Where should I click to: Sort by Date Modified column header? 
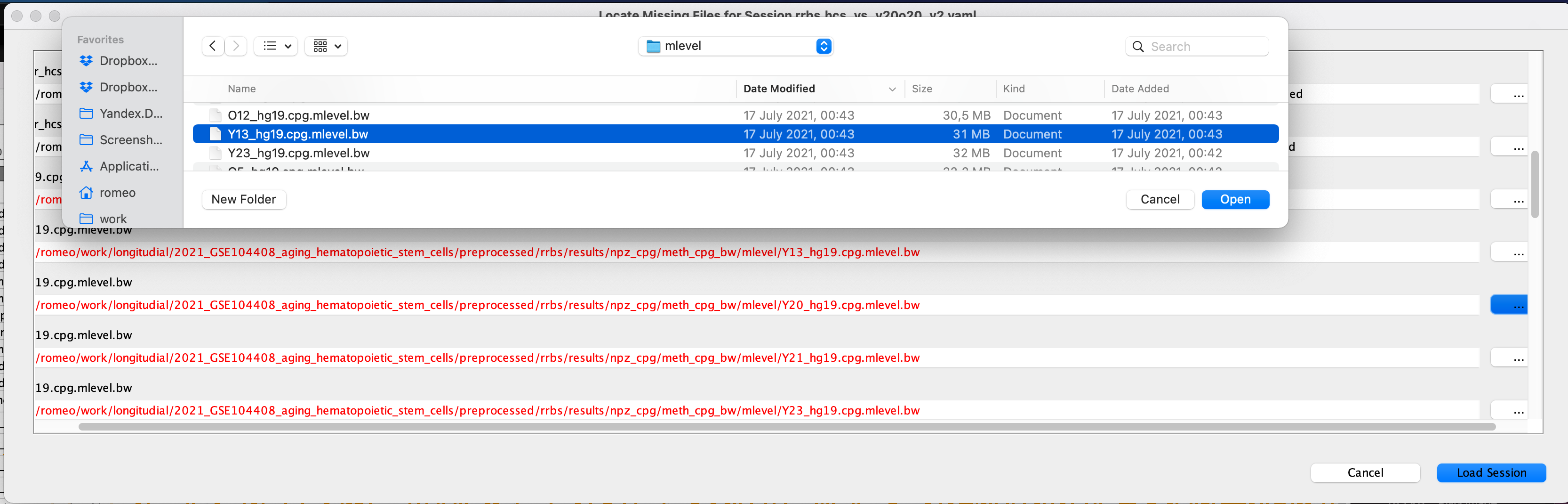pos(779,89)
